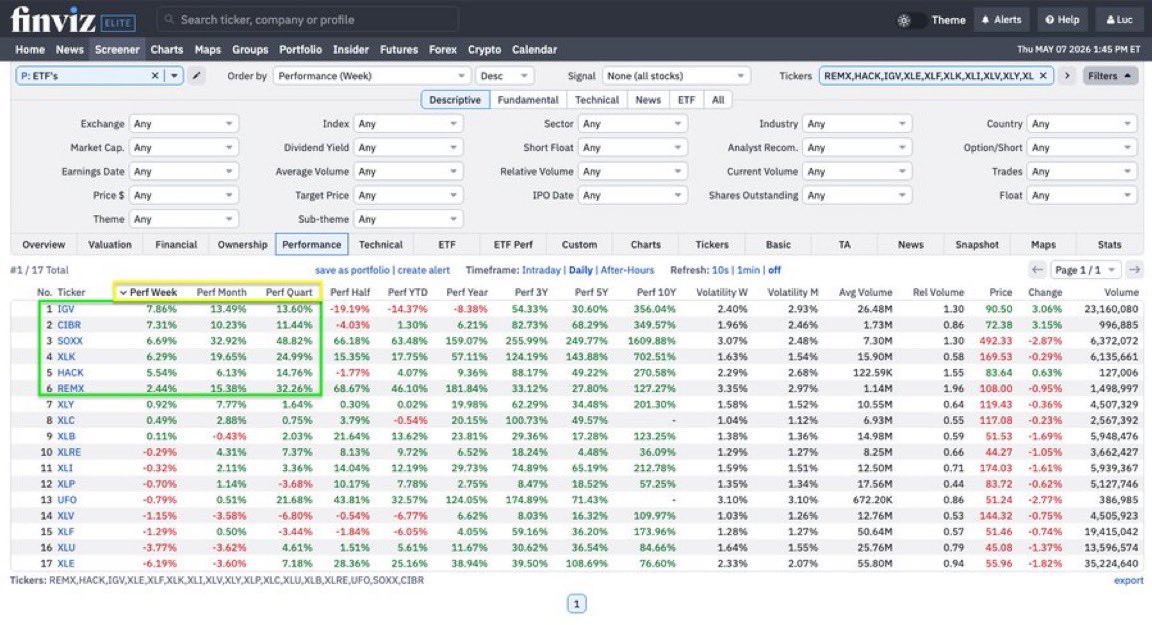Screen dimensions: 1152x625
Task: Open the SOXX ticker link
Action: (70, 341)
